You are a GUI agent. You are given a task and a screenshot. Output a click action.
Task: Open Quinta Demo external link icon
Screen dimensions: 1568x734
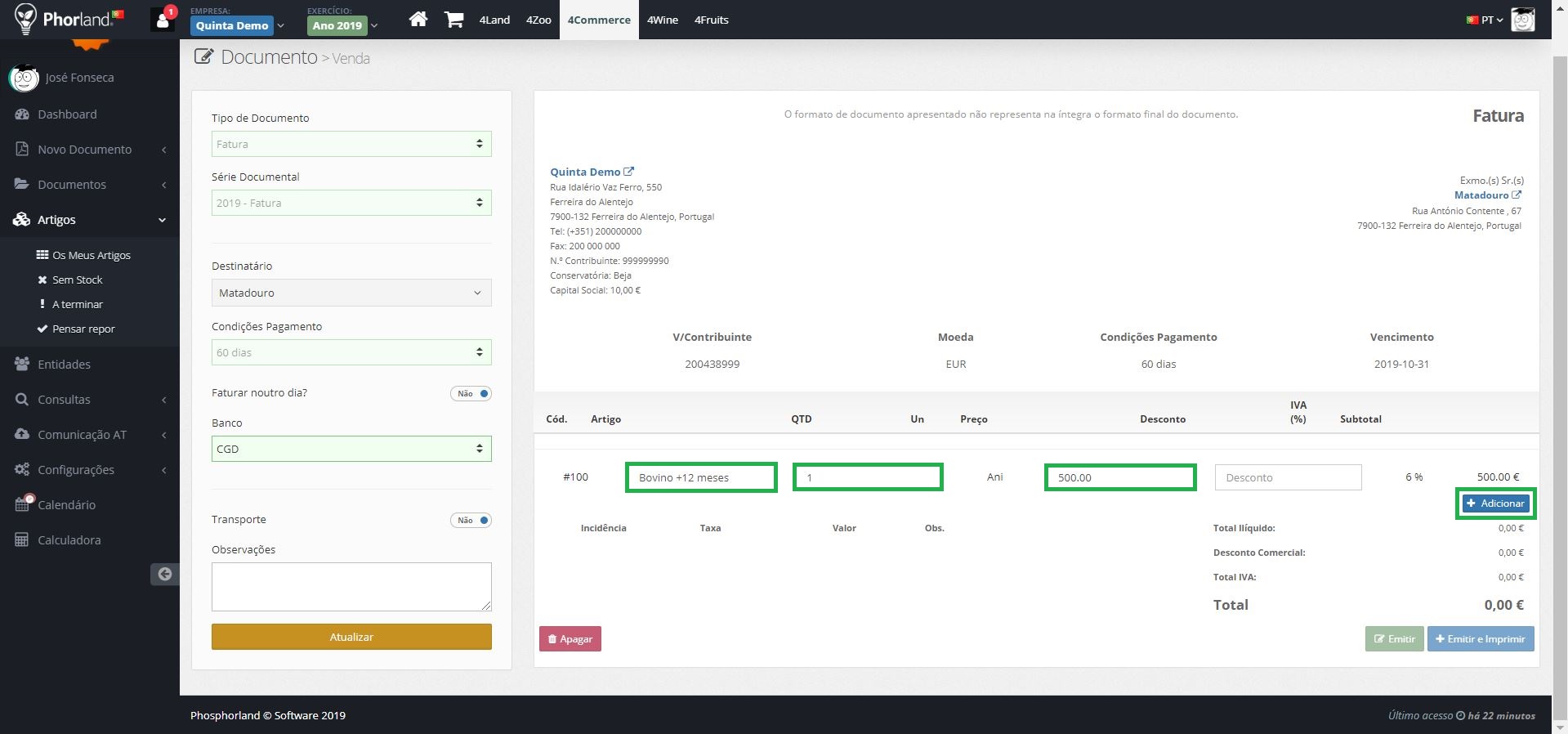point(628,172)
